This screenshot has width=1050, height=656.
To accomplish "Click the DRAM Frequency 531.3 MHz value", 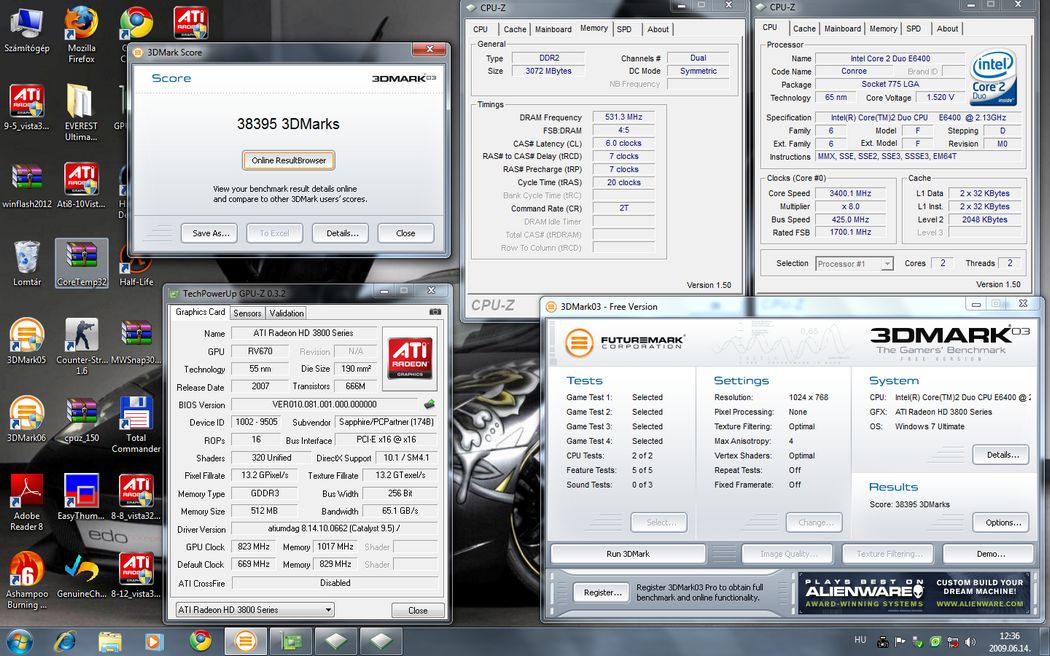I will (x=623, y=117).
